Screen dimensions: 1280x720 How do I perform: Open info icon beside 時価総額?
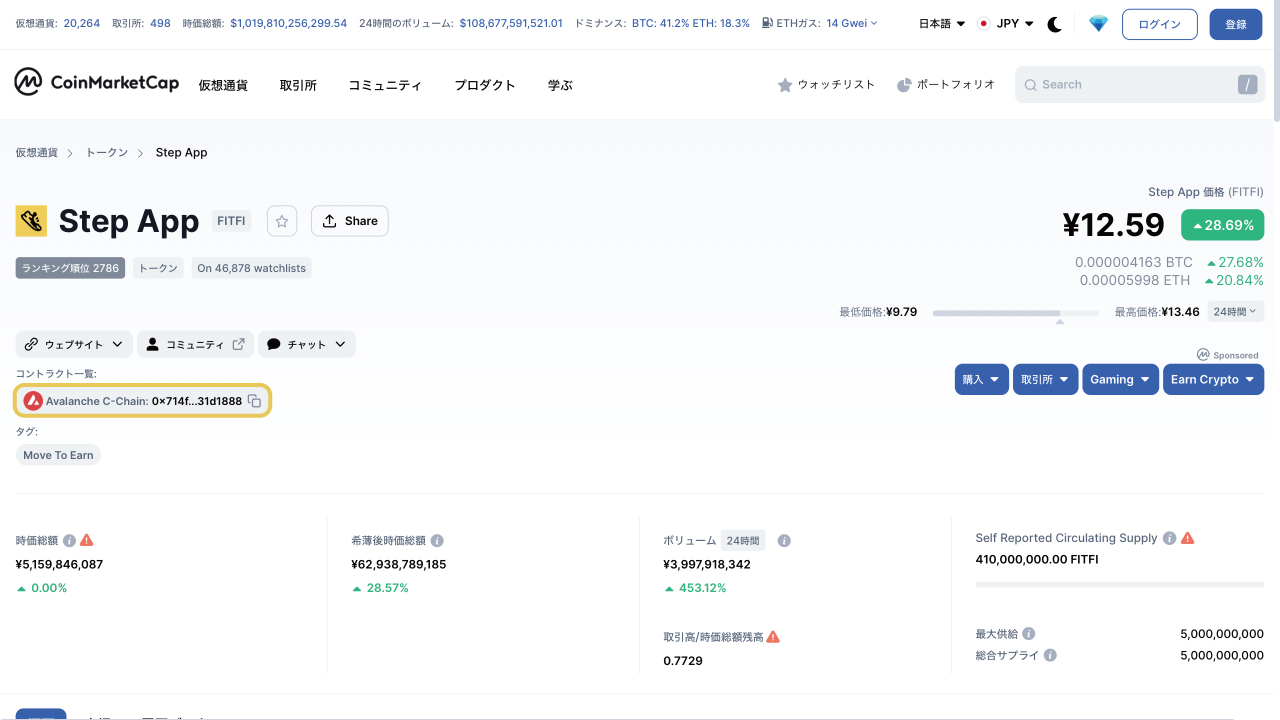[x=69, y=540]
